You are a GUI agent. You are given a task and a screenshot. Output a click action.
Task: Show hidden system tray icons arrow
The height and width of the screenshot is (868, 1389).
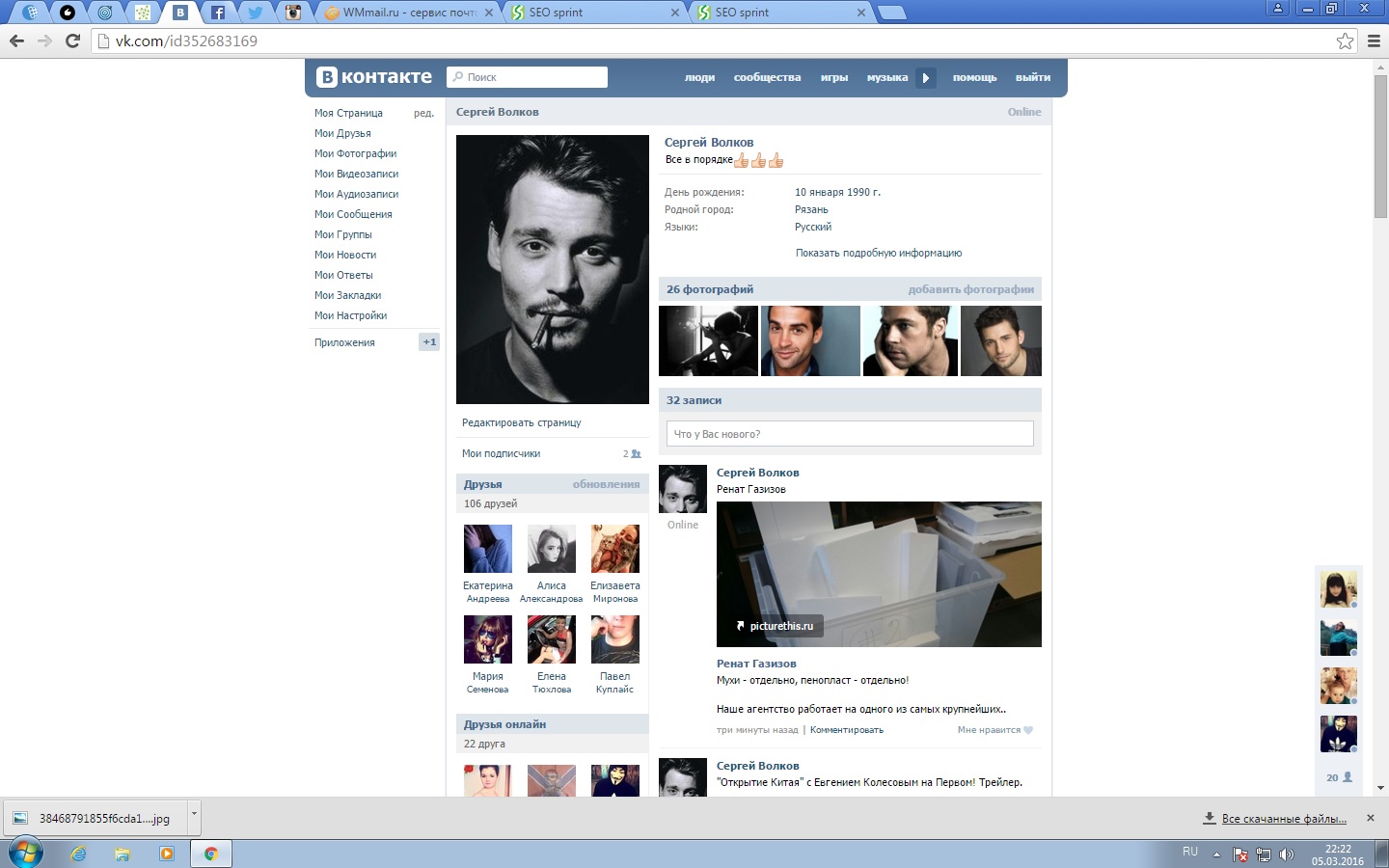point(1216,854)
